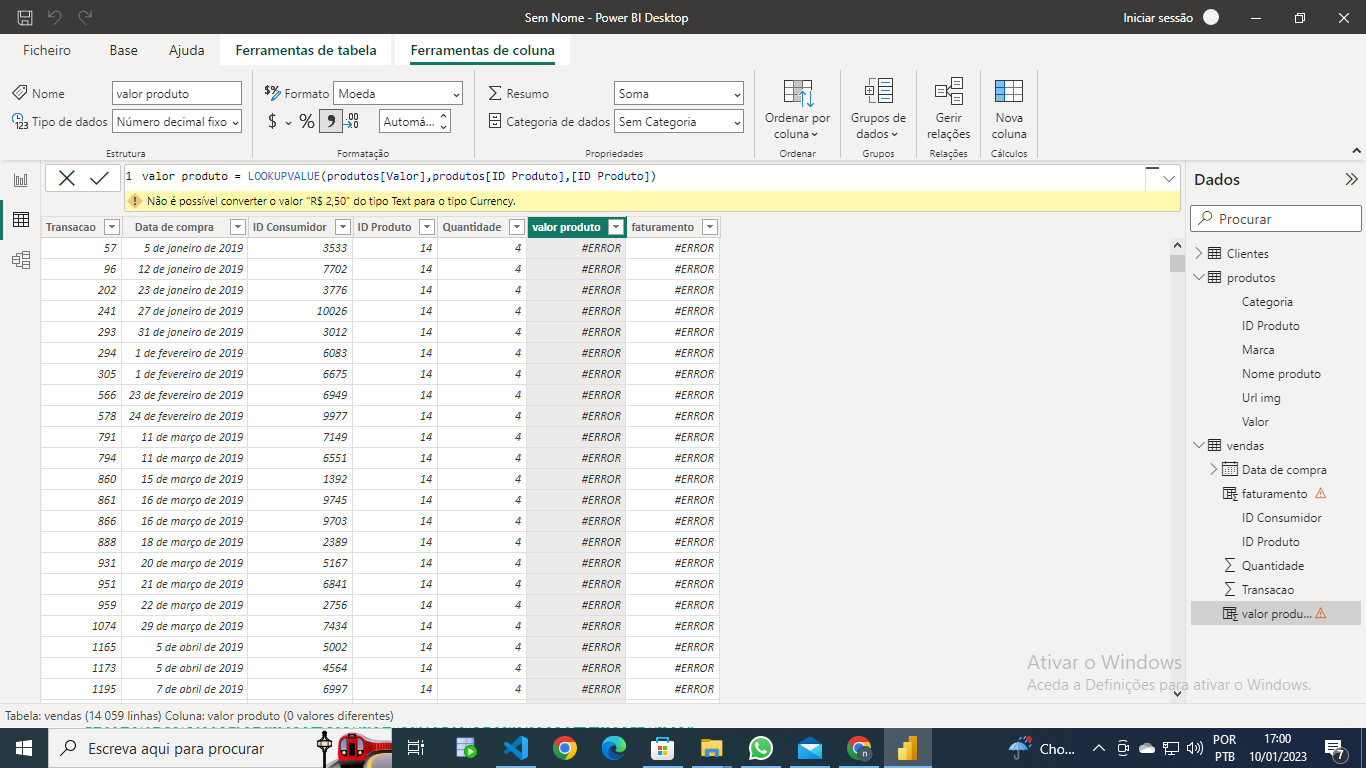
Task: Collapse the produtos table tree
Action: (x=1199, y=278)
